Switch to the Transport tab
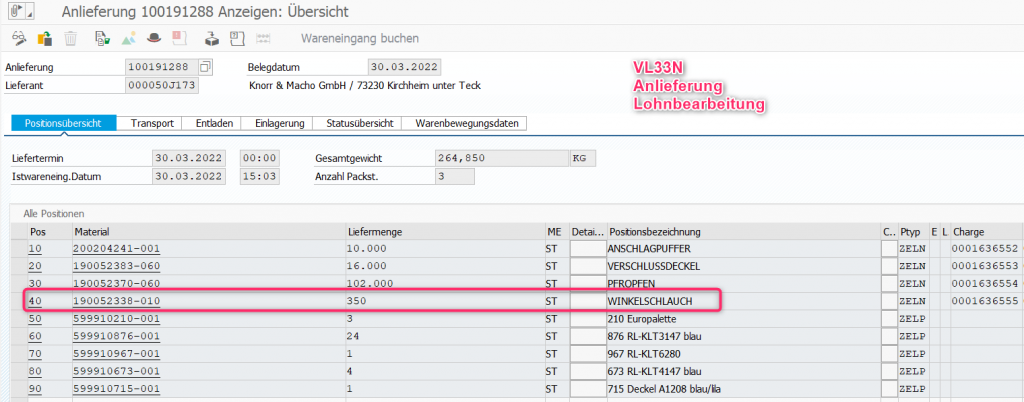1024x402 pixels. pos(151,123)
